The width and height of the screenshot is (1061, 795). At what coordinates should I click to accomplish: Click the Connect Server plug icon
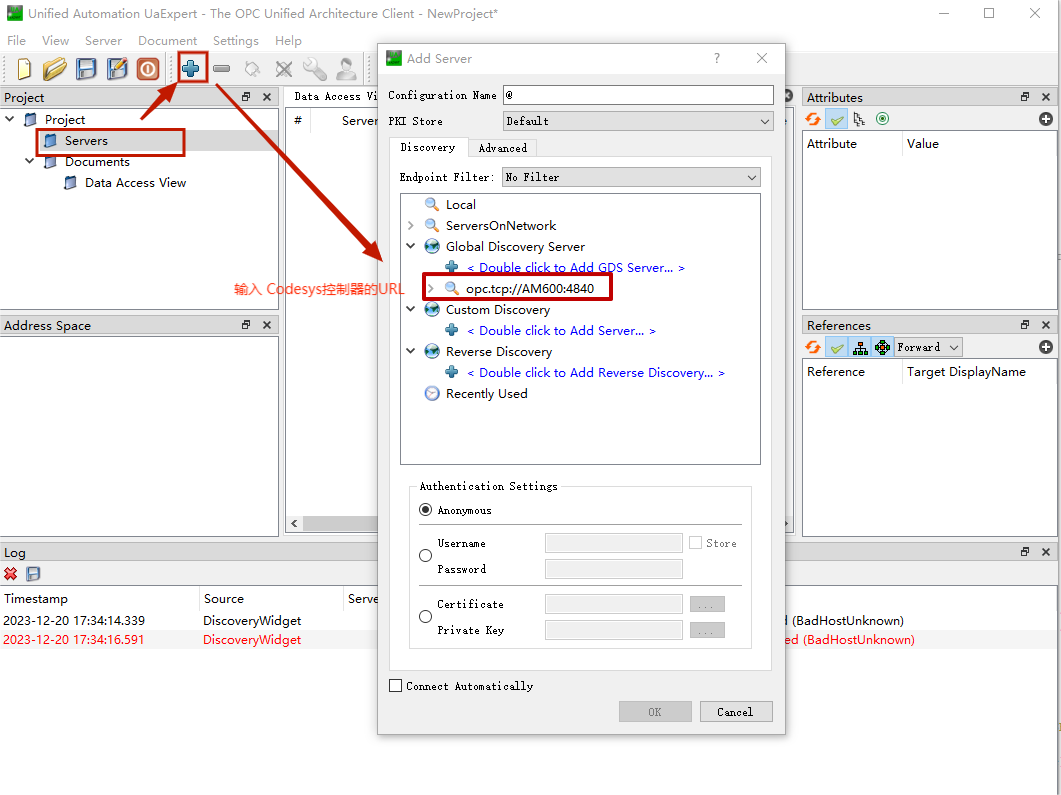[252, 68]
